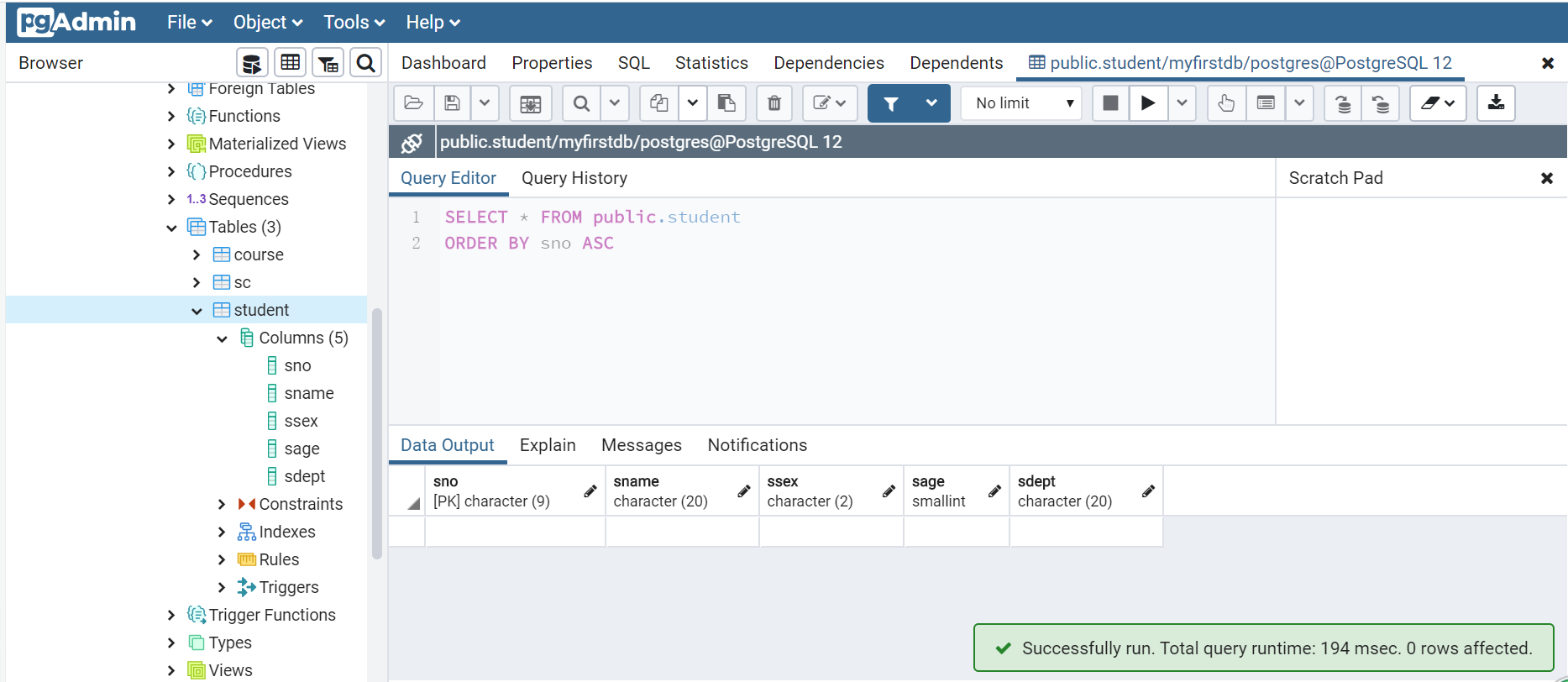Select the Messages output tab
This screenshot has height=682, width=1568.
tap(642, 445)
